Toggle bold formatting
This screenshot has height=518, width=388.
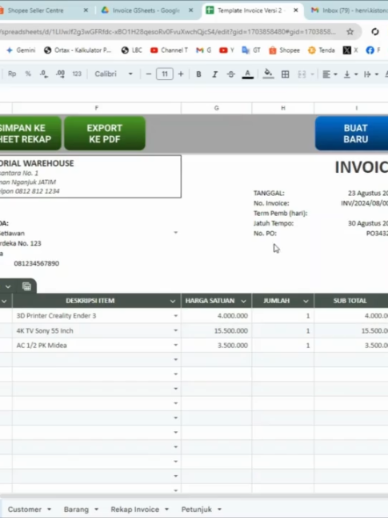pos(199,74)
